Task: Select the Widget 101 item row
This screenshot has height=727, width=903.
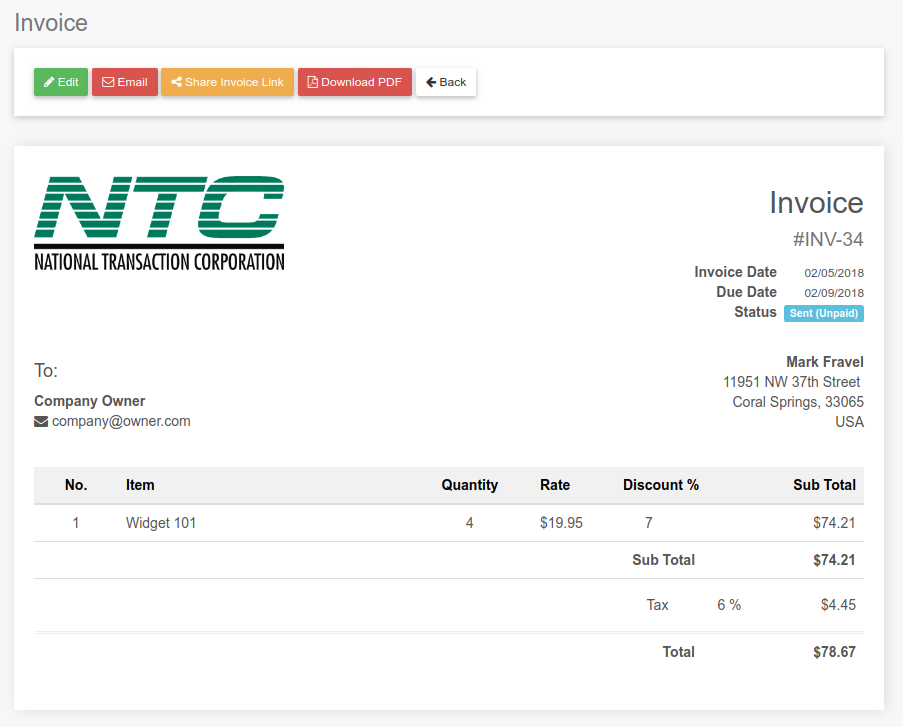Action: [161, 522]
